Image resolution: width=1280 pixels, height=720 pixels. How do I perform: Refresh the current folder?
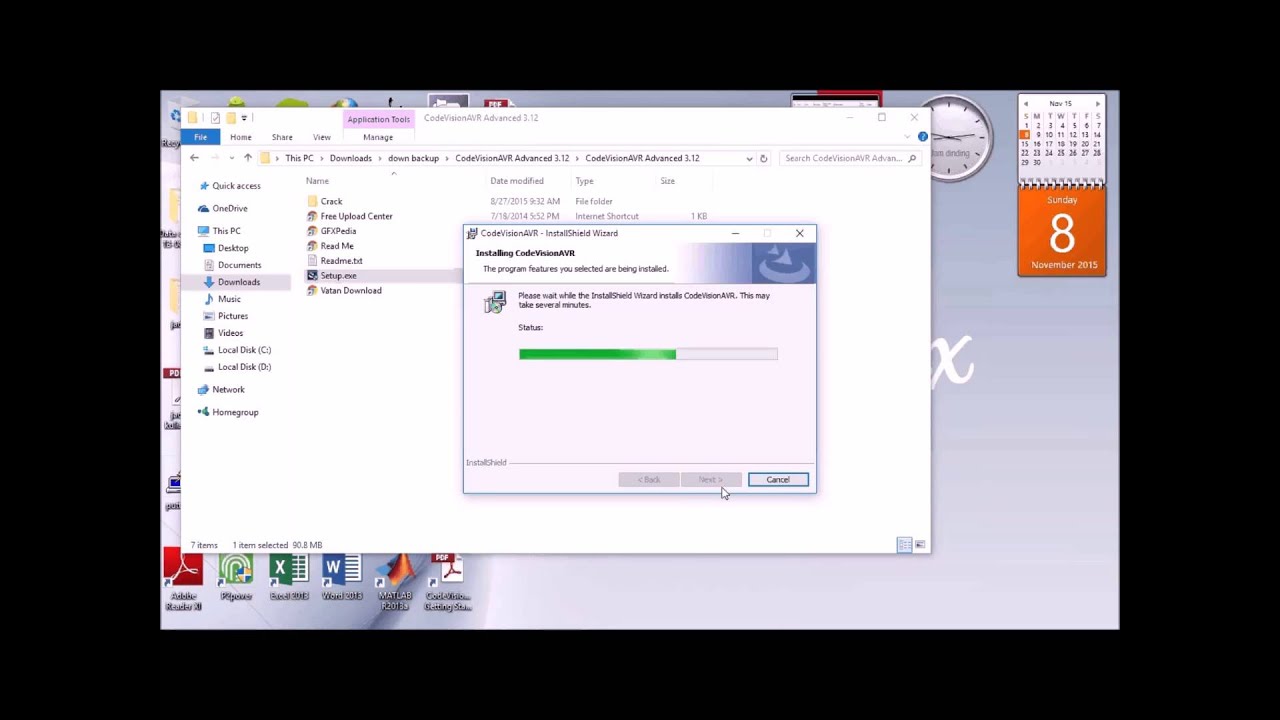(x=763, y=158)
